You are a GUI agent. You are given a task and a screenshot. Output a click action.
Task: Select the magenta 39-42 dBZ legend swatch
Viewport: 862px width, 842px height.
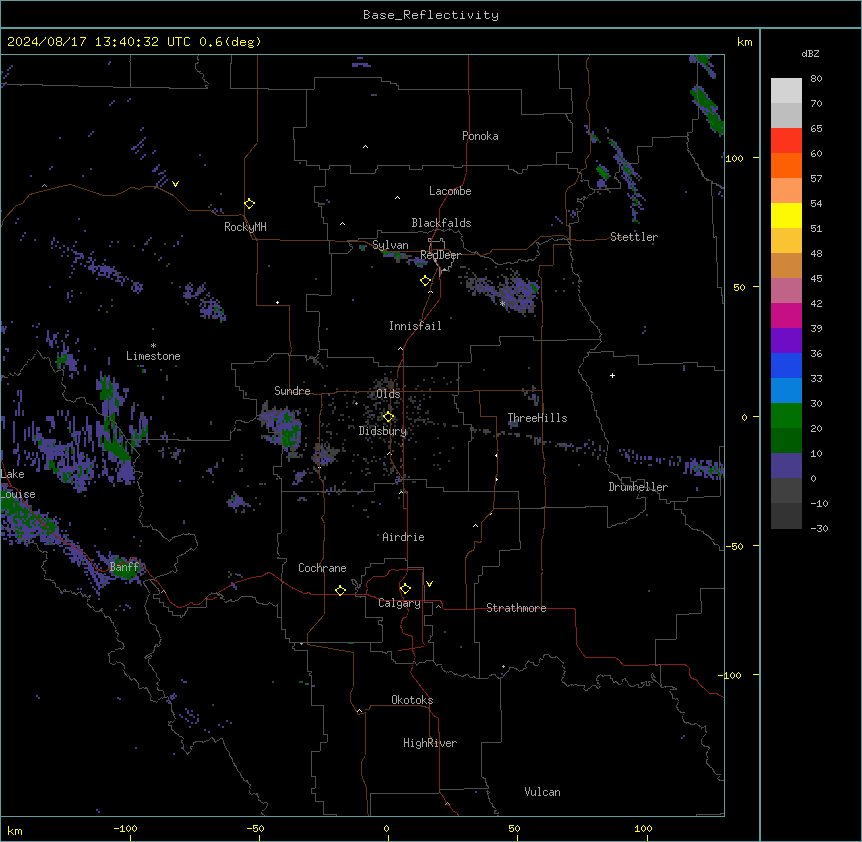click(786, 315)
